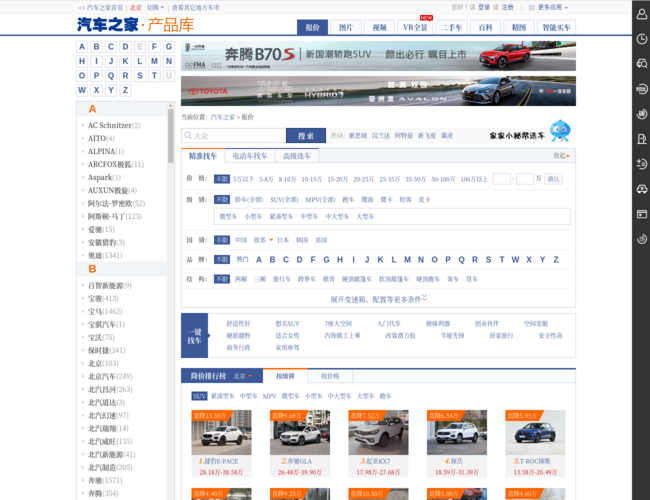650x500 pixels.
Task: Switch ranking to the 按价格 tab
Action: point(330,376)
